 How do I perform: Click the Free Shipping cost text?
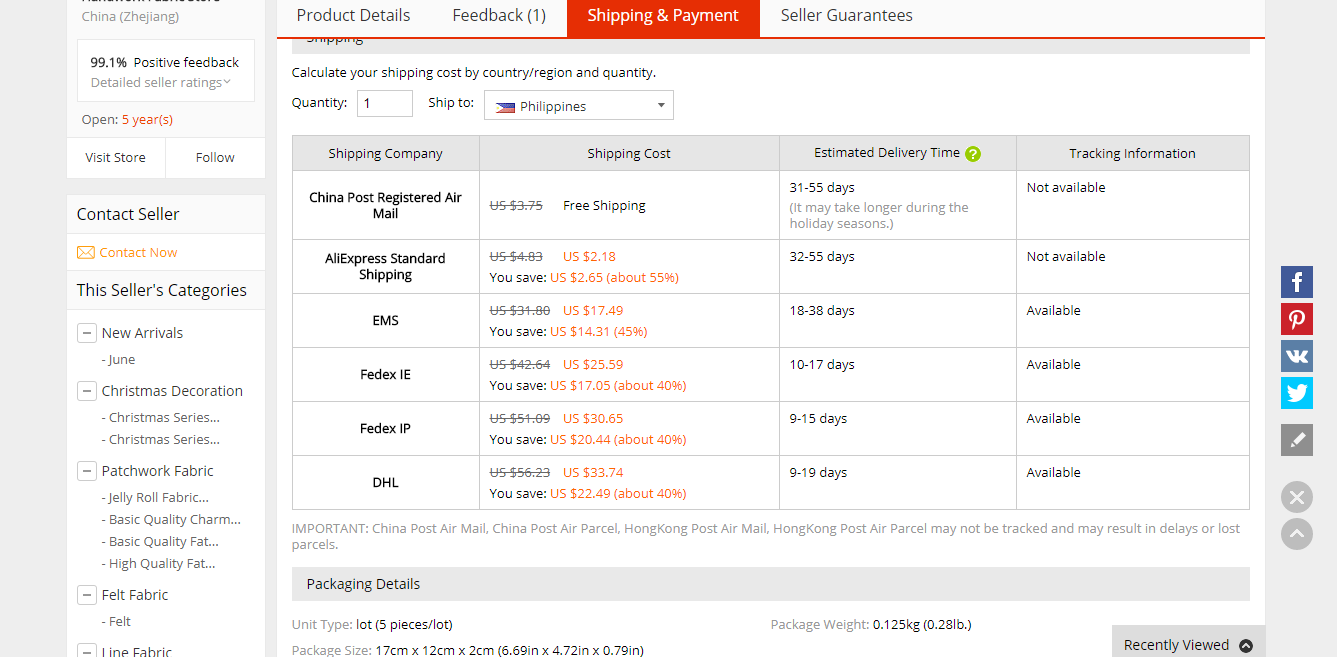[604, 206]
